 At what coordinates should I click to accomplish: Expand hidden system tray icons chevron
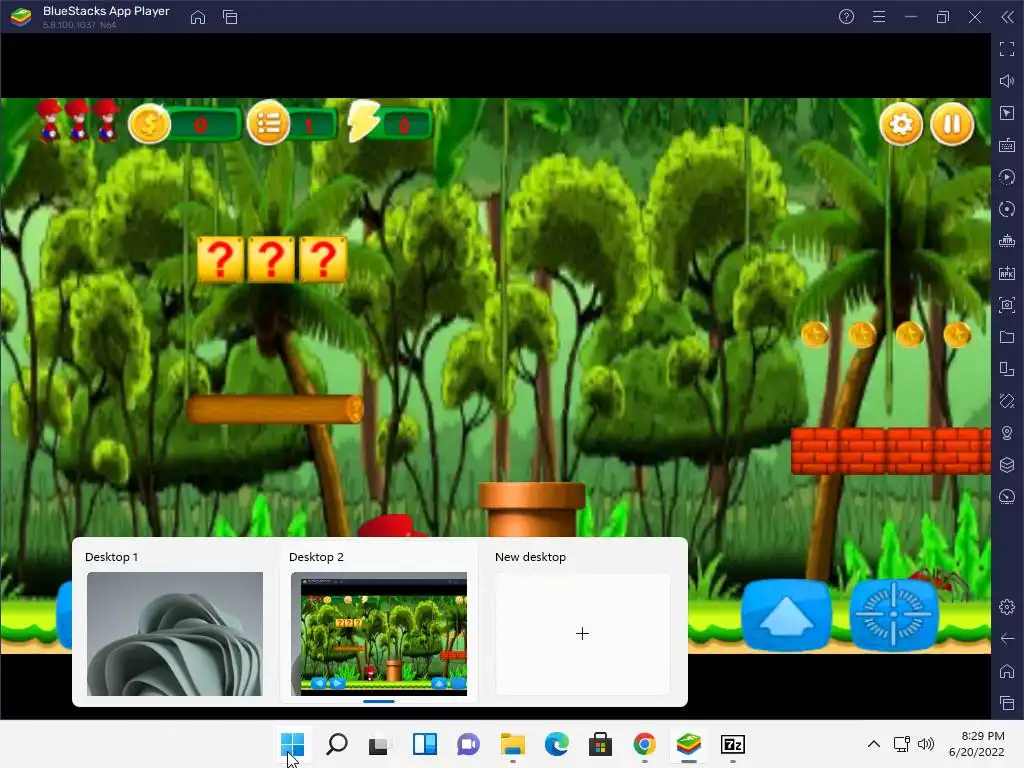tap(874, 744)
